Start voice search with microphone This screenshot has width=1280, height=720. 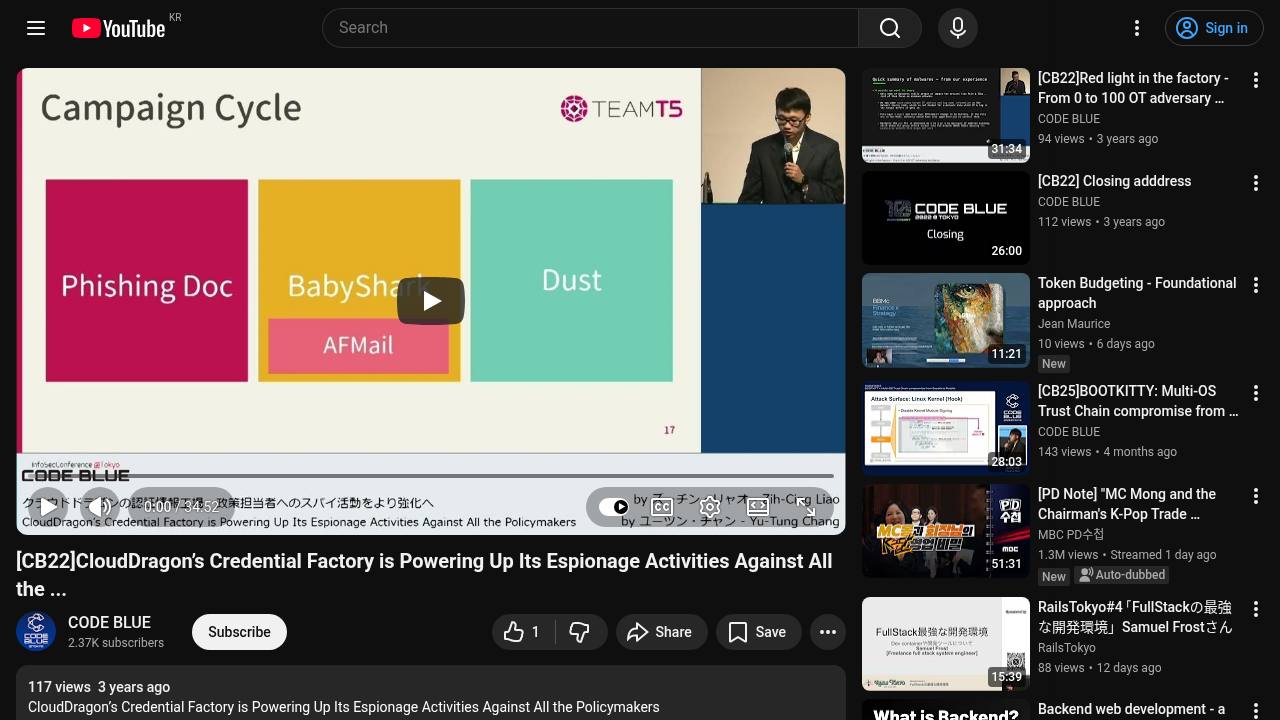point(957,28)
